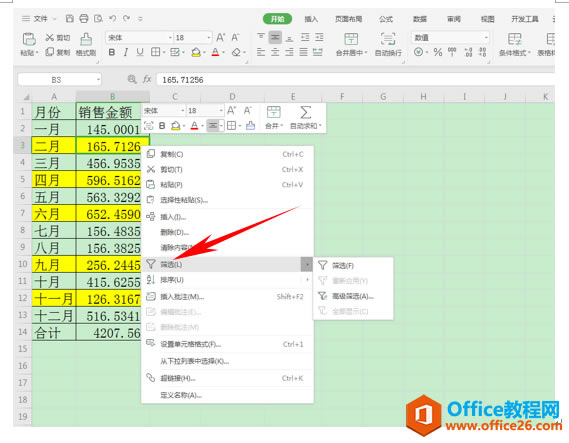Choose Advanced Filter (A) in submenu
569x443 pixels.
(353, 296)
